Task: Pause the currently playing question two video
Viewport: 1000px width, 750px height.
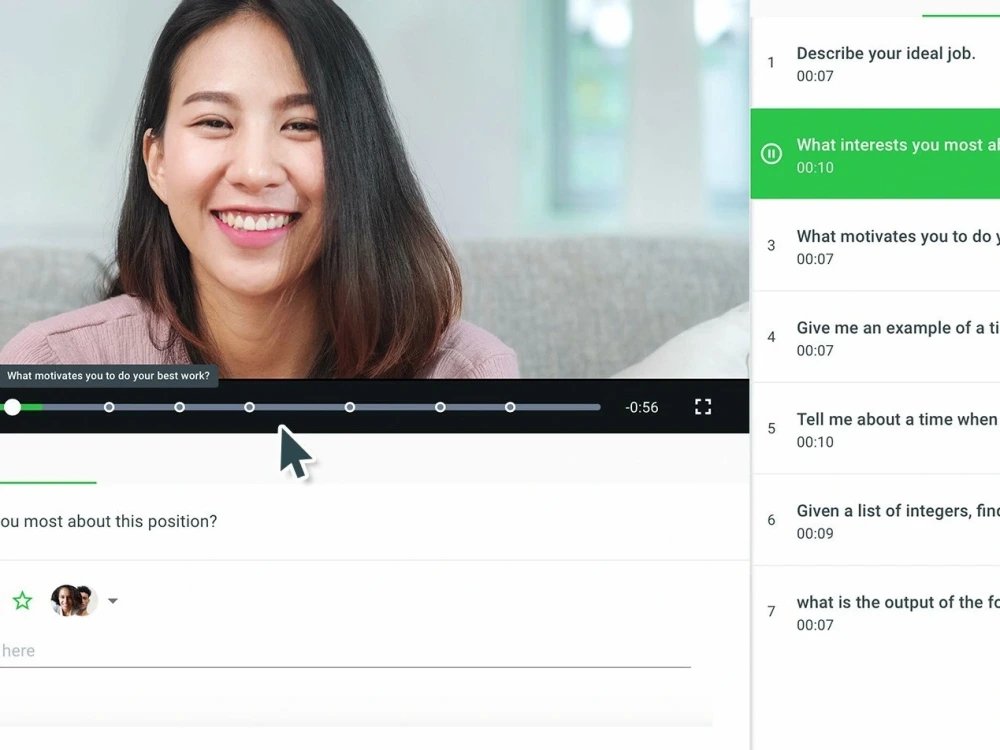Action: tap(771, 154)
